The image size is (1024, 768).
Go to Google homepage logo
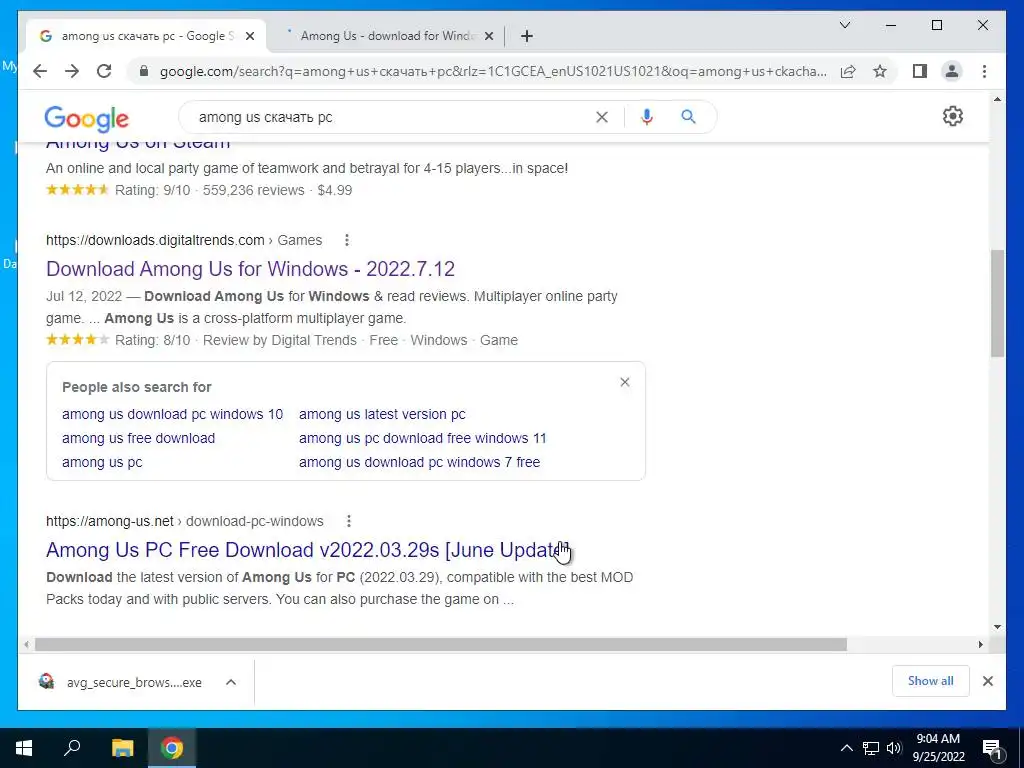tap(86, 119)
